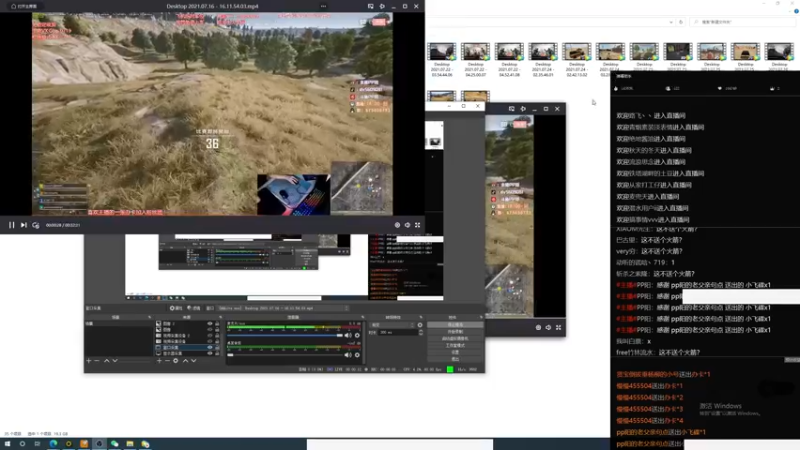Open scene transition properties gear
Screen dimensions: 800x450
[x=420, y=325]
